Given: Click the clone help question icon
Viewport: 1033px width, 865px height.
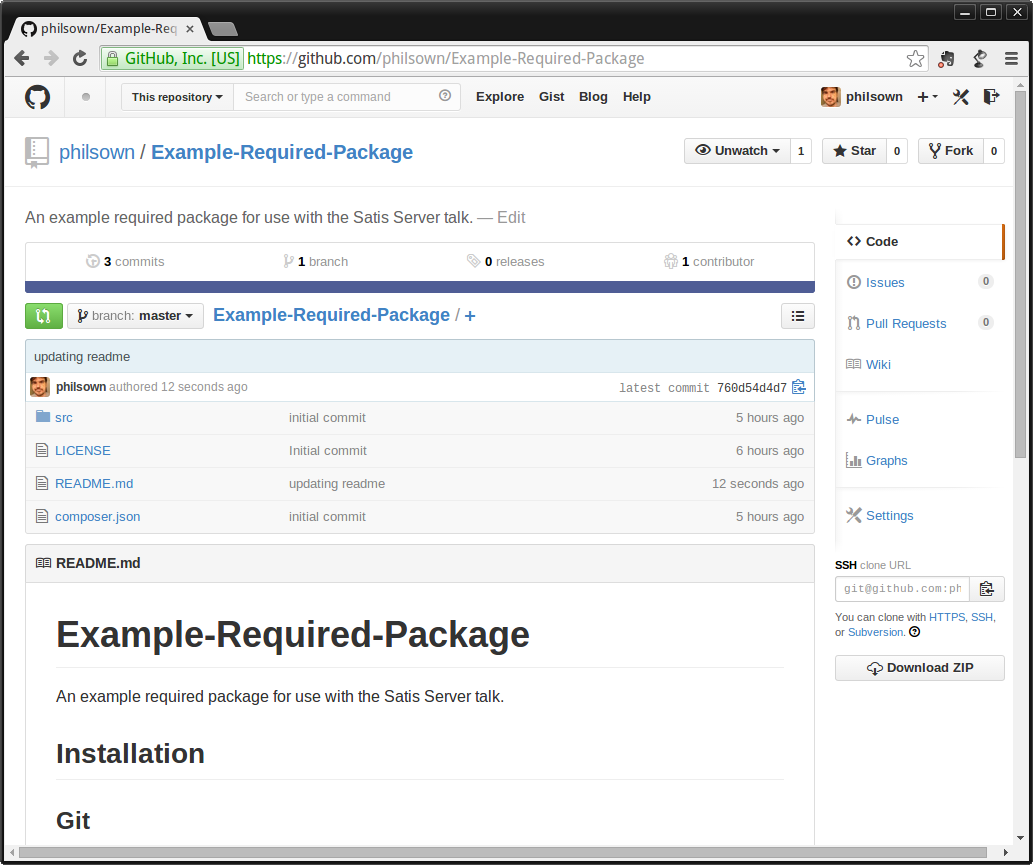Looking at the screenshot, I should pos(914,632).
